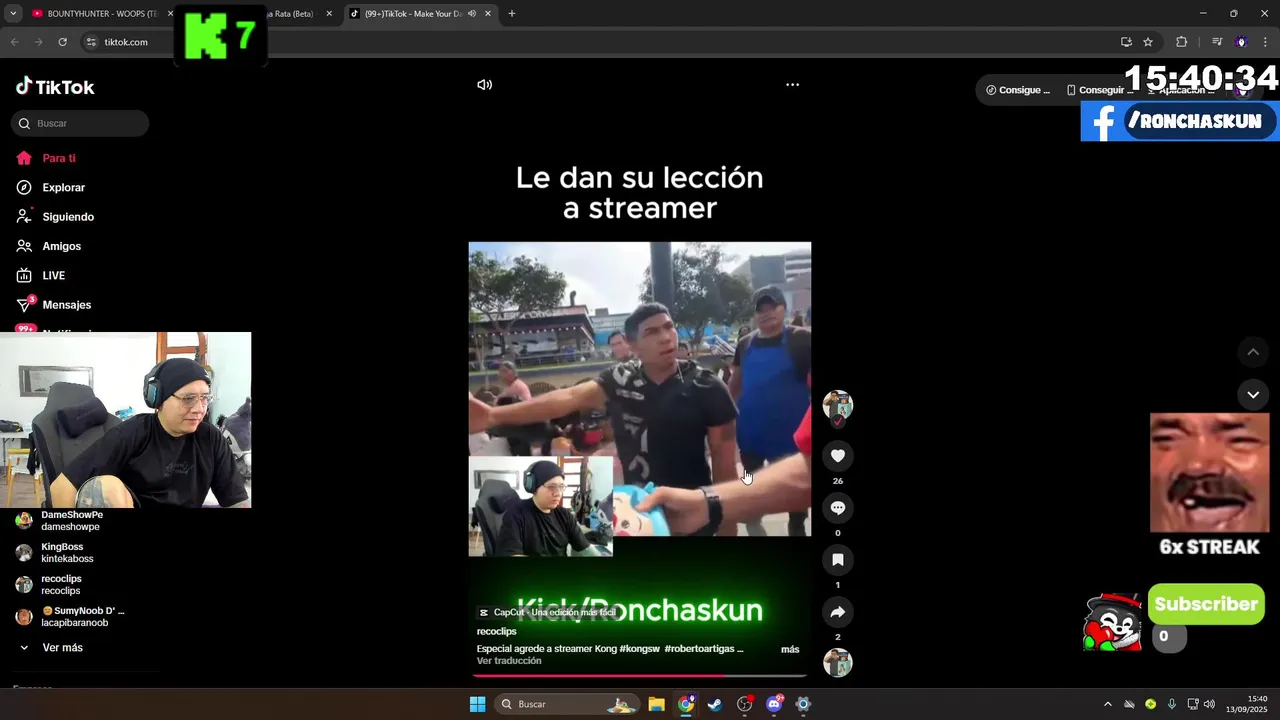
Task: Open site information icon beside tiktok.com
Action: point(91,42)
